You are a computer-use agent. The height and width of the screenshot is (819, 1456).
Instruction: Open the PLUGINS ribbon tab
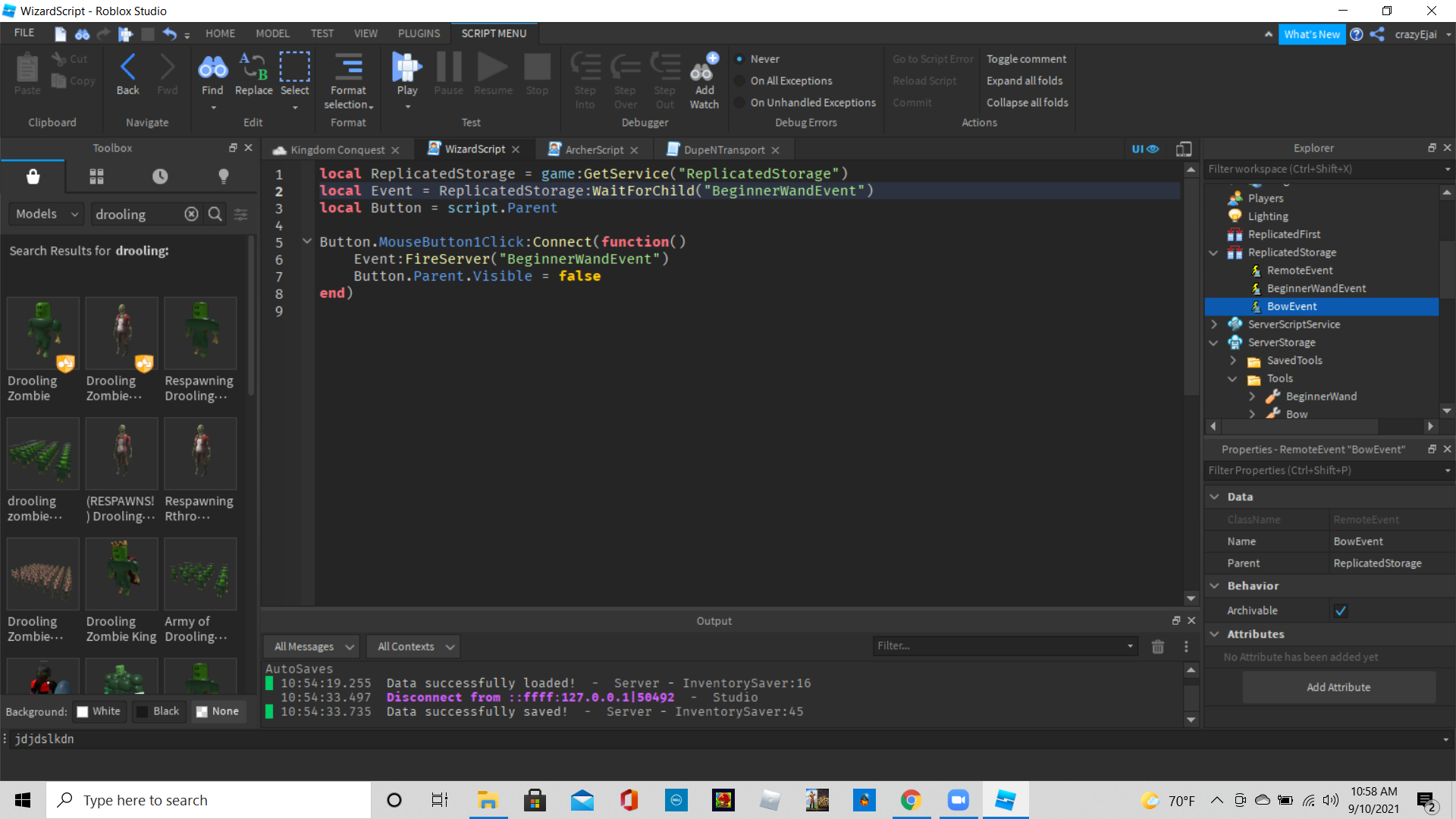(419, 33)
